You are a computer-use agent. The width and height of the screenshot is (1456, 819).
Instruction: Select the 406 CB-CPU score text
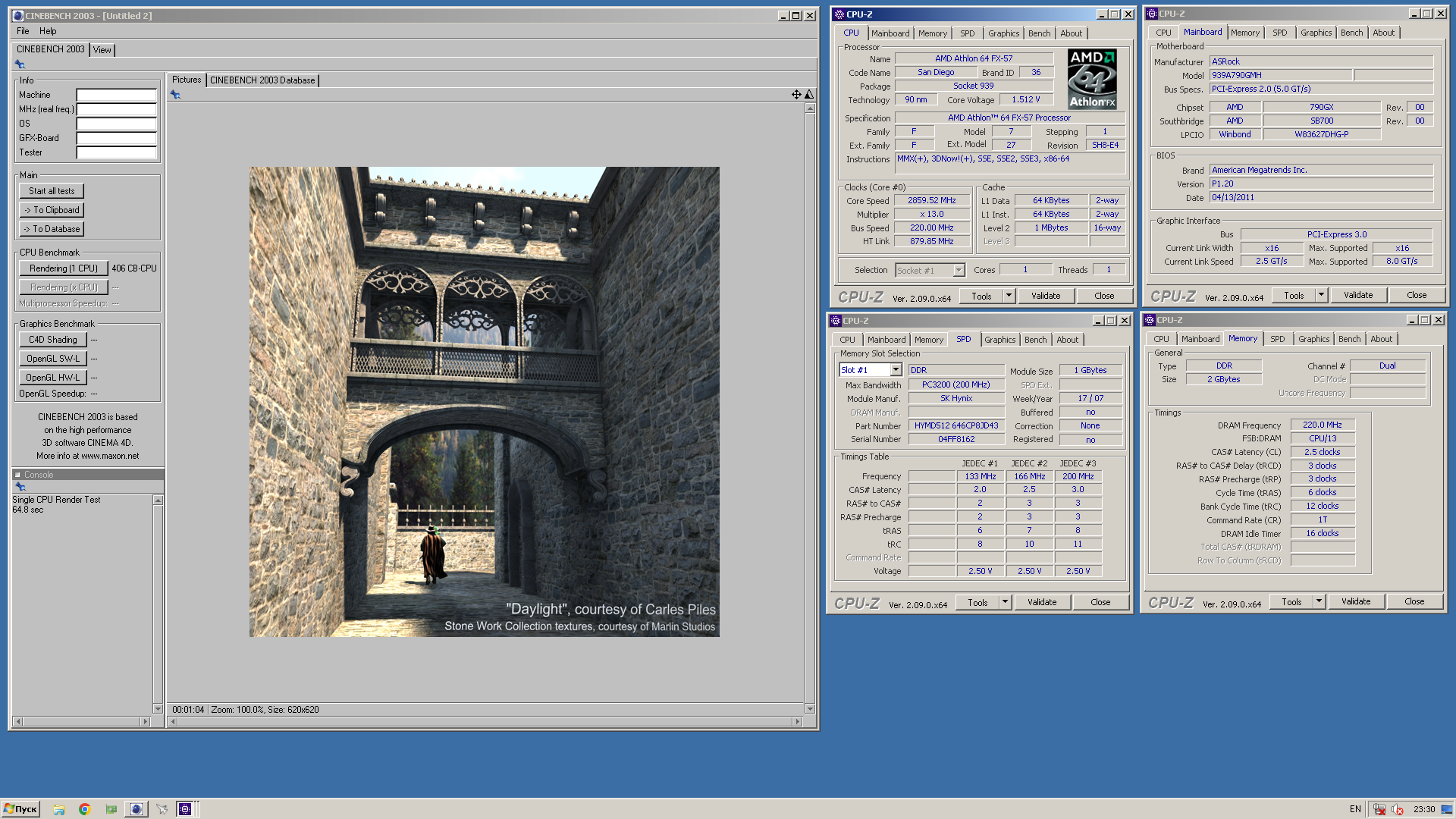[x=134, y=268]
